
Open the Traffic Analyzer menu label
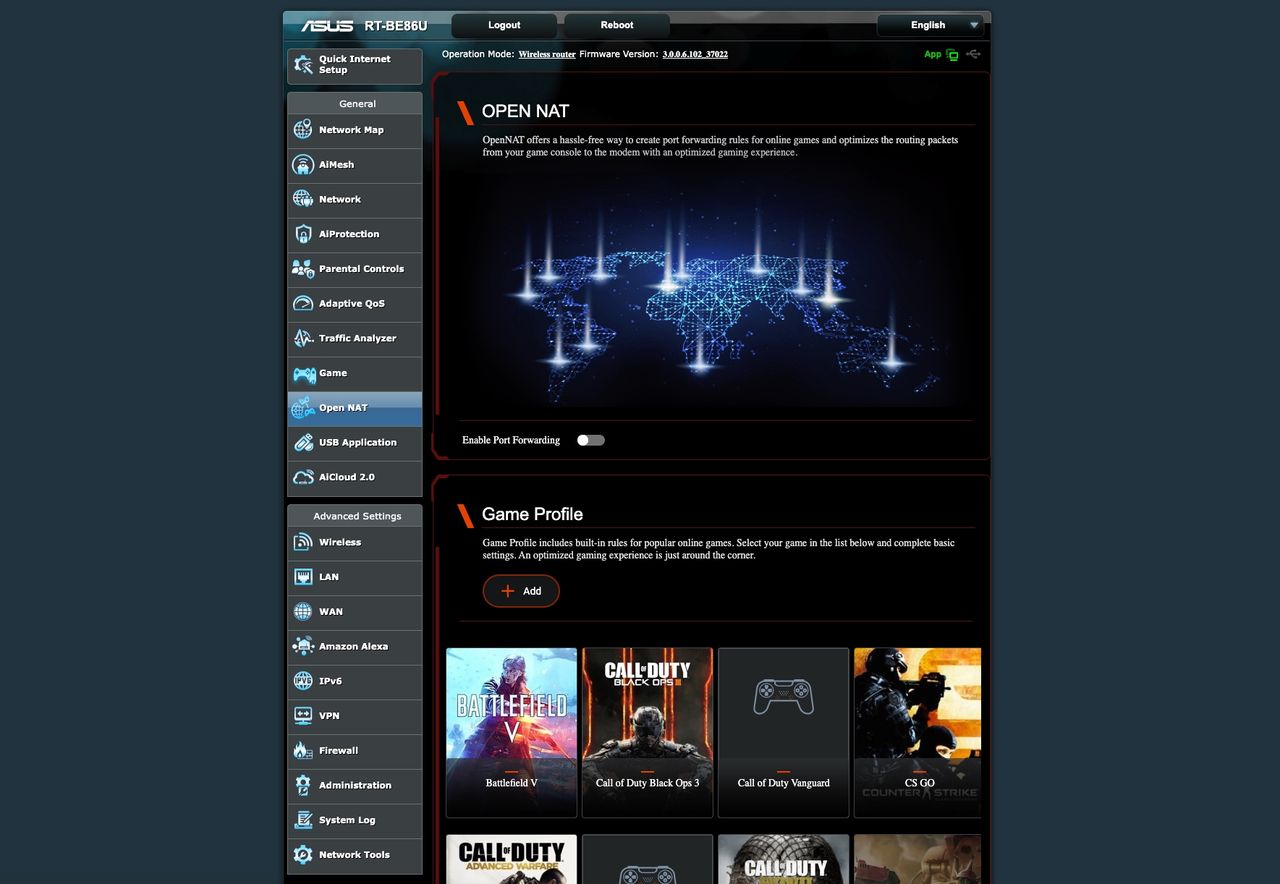358,338
